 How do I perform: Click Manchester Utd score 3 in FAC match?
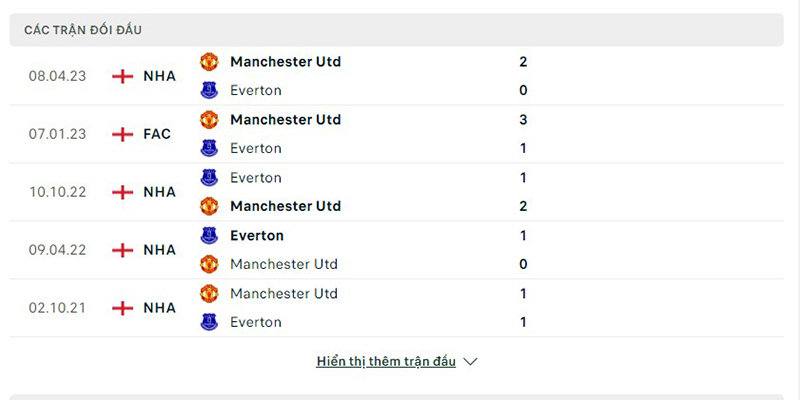pyautogui.click(x=523, y=120)
